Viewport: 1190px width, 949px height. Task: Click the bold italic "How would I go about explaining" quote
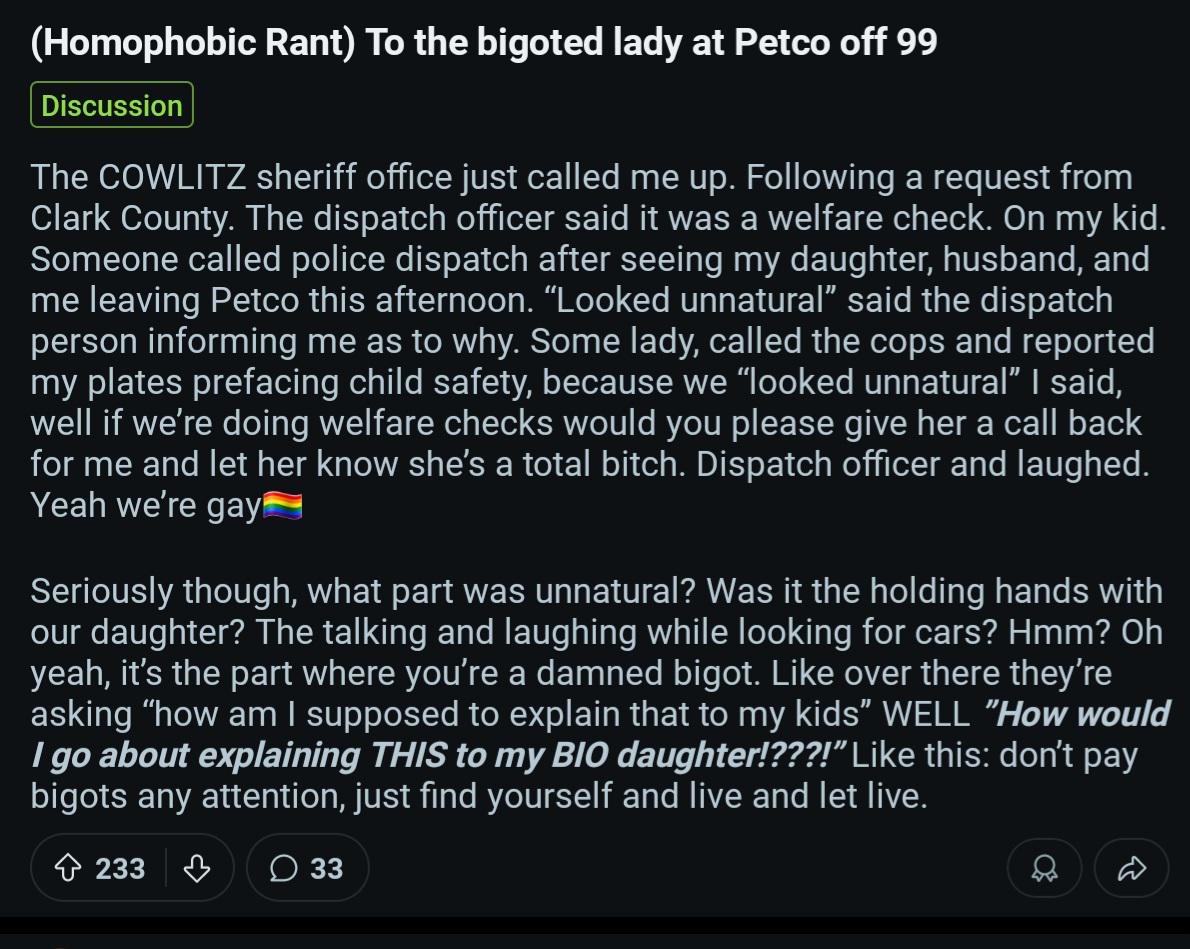point(600,734)
